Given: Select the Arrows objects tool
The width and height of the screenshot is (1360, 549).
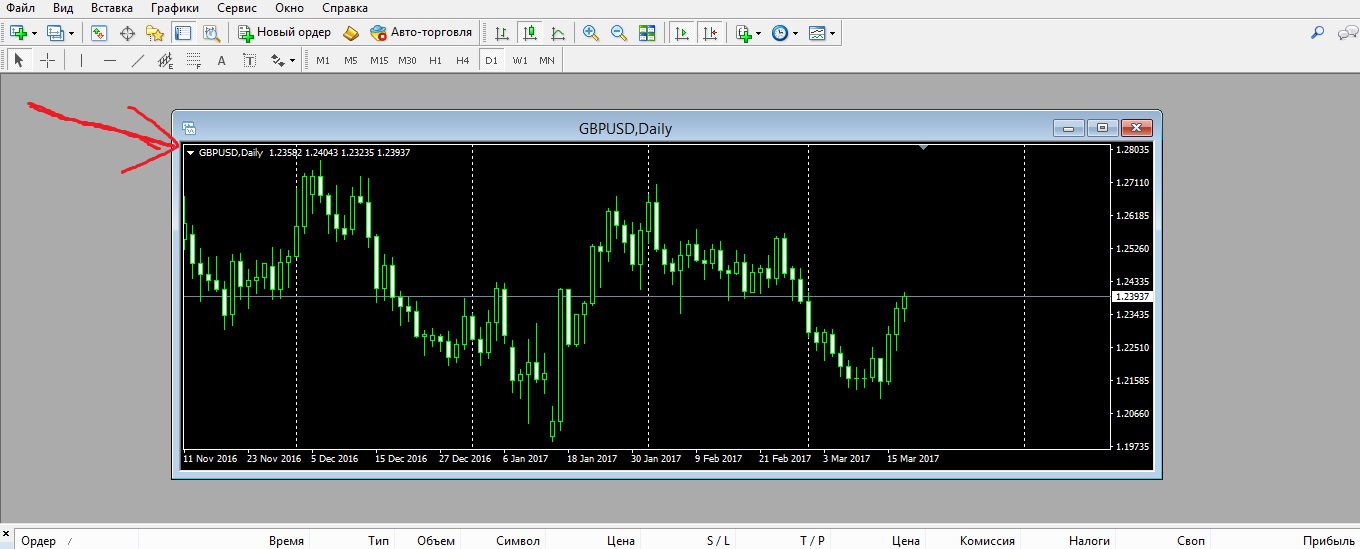Looking at the screenshot, I should coord(278,60).
